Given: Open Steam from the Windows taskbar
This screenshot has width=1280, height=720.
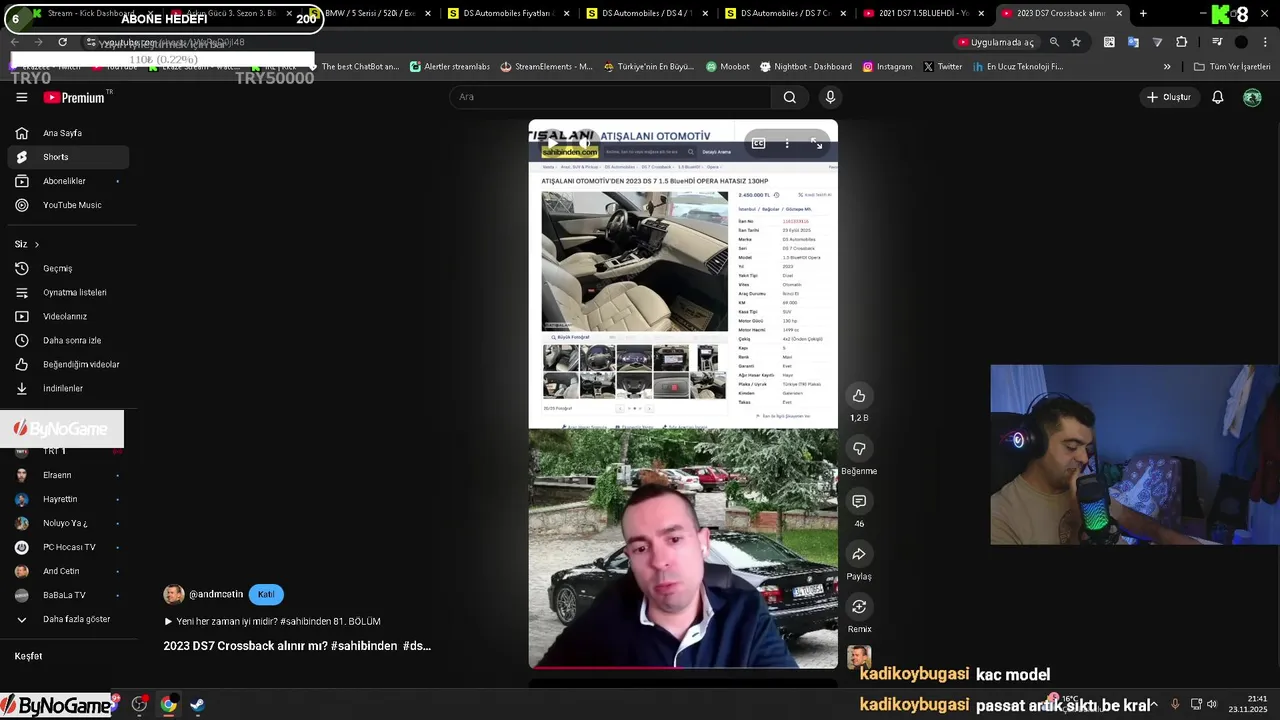Looking at the screenshot, I should tap(197, 705).
